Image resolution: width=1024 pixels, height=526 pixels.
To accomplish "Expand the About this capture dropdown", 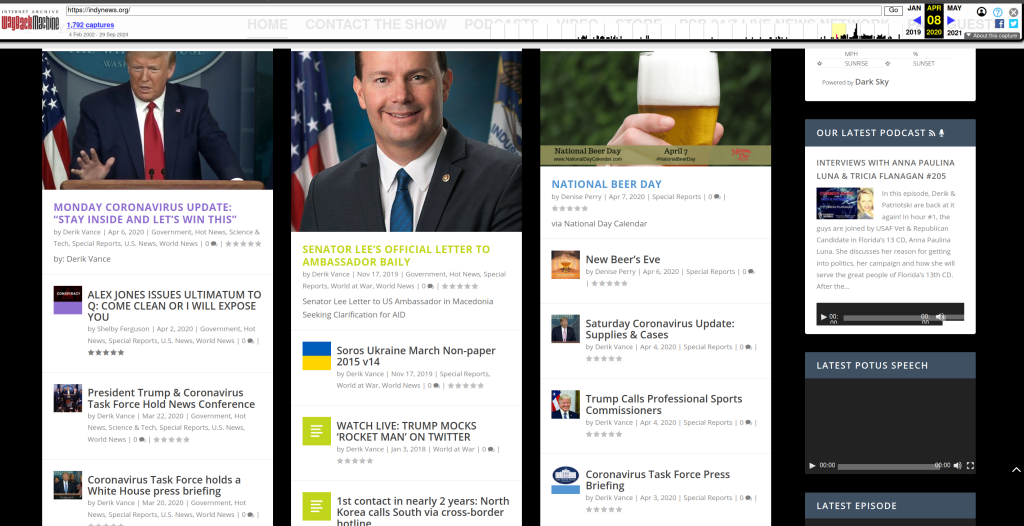I will [991, 35].
